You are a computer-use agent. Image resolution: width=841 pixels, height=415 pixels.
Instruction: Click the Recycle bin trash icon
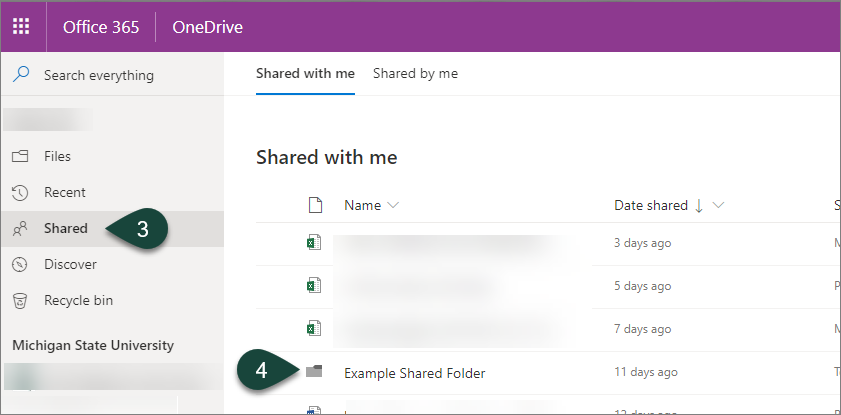pos(20,301)
